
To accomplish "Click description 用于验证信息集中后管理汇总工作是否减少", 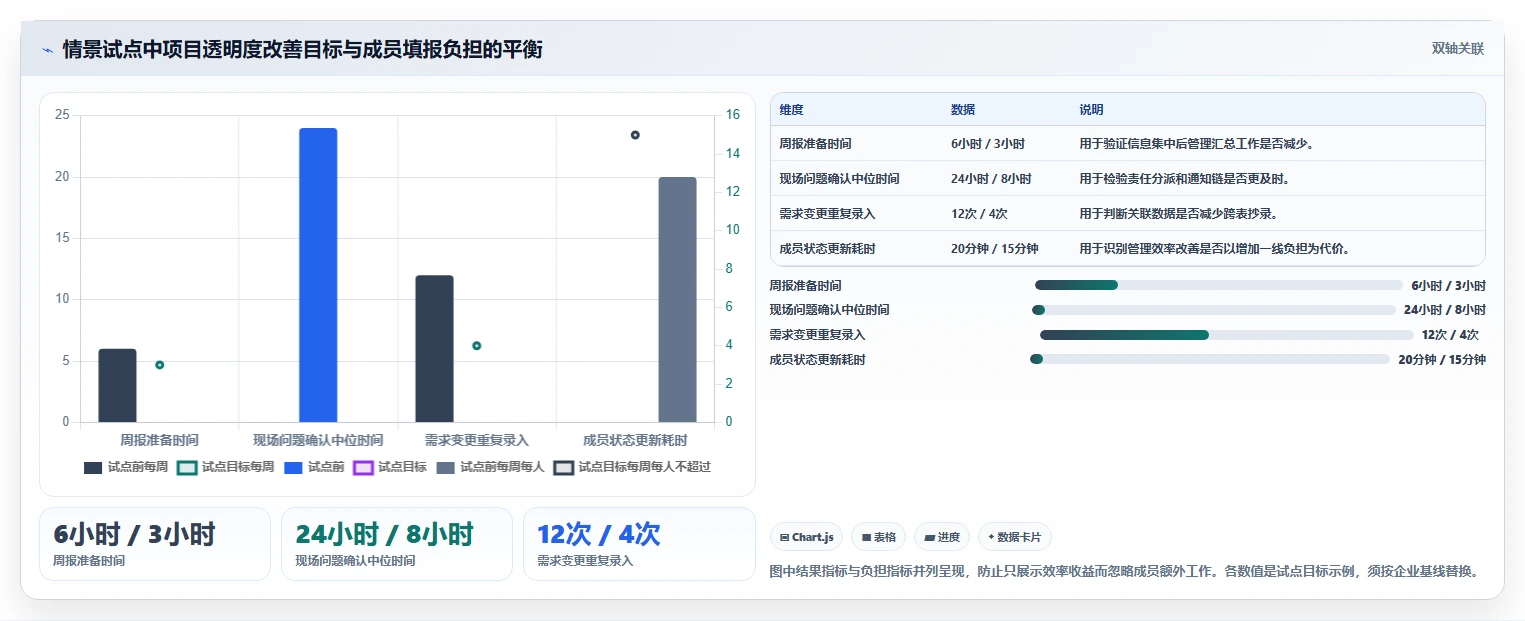I will pyautogui.click(x=1196, y=144).
